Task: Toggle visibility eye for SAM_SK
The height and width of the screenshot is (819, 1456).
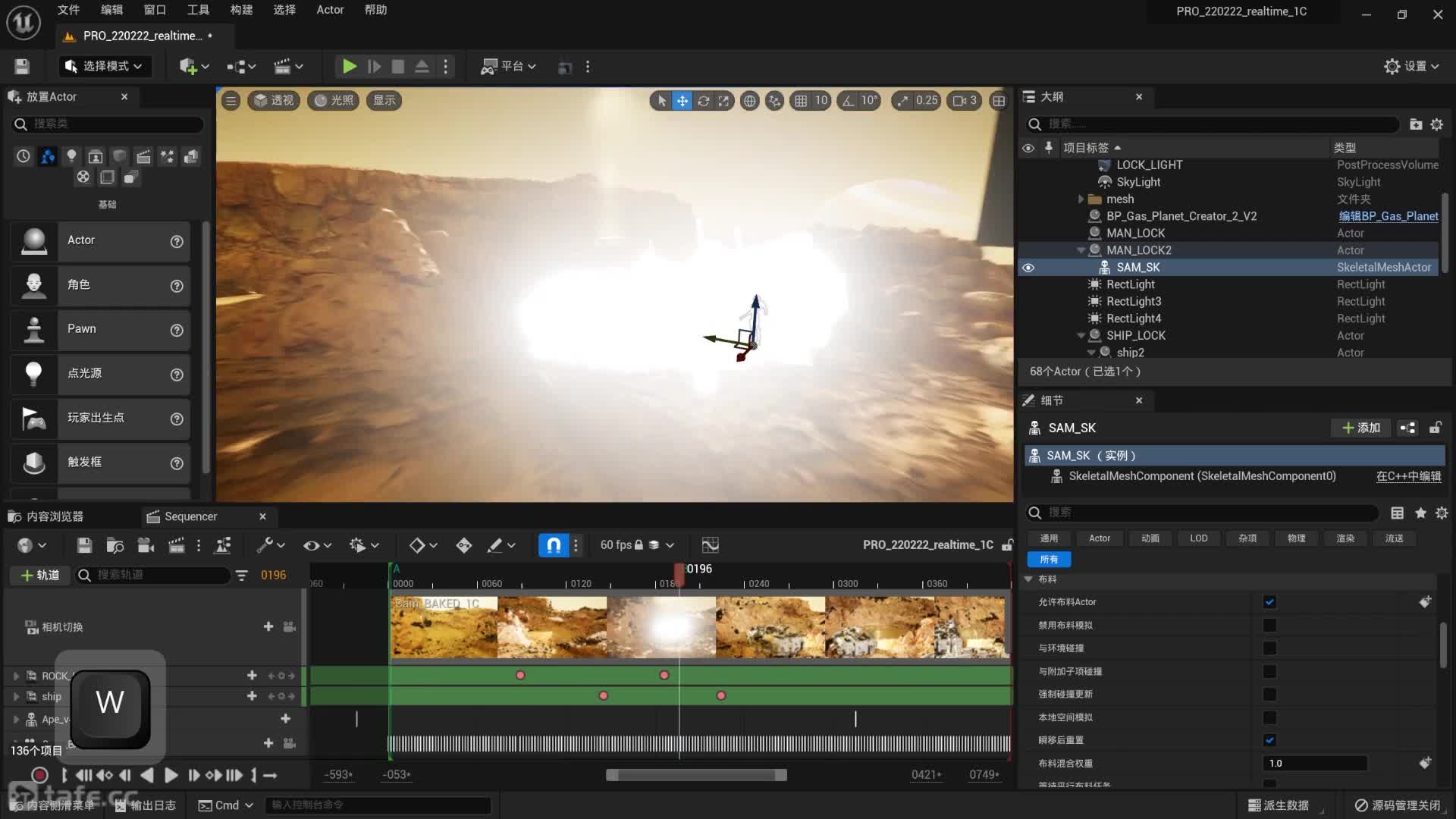Action: pos(1028,268)
